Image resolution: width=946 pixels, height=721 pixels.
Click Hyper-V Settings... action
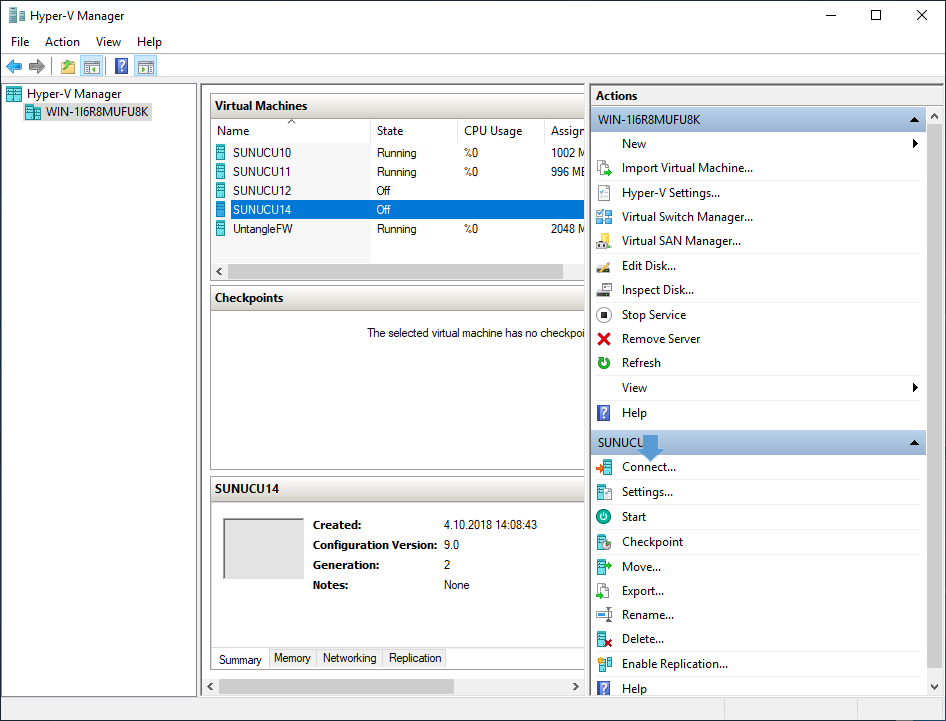[x=671, y=193]
